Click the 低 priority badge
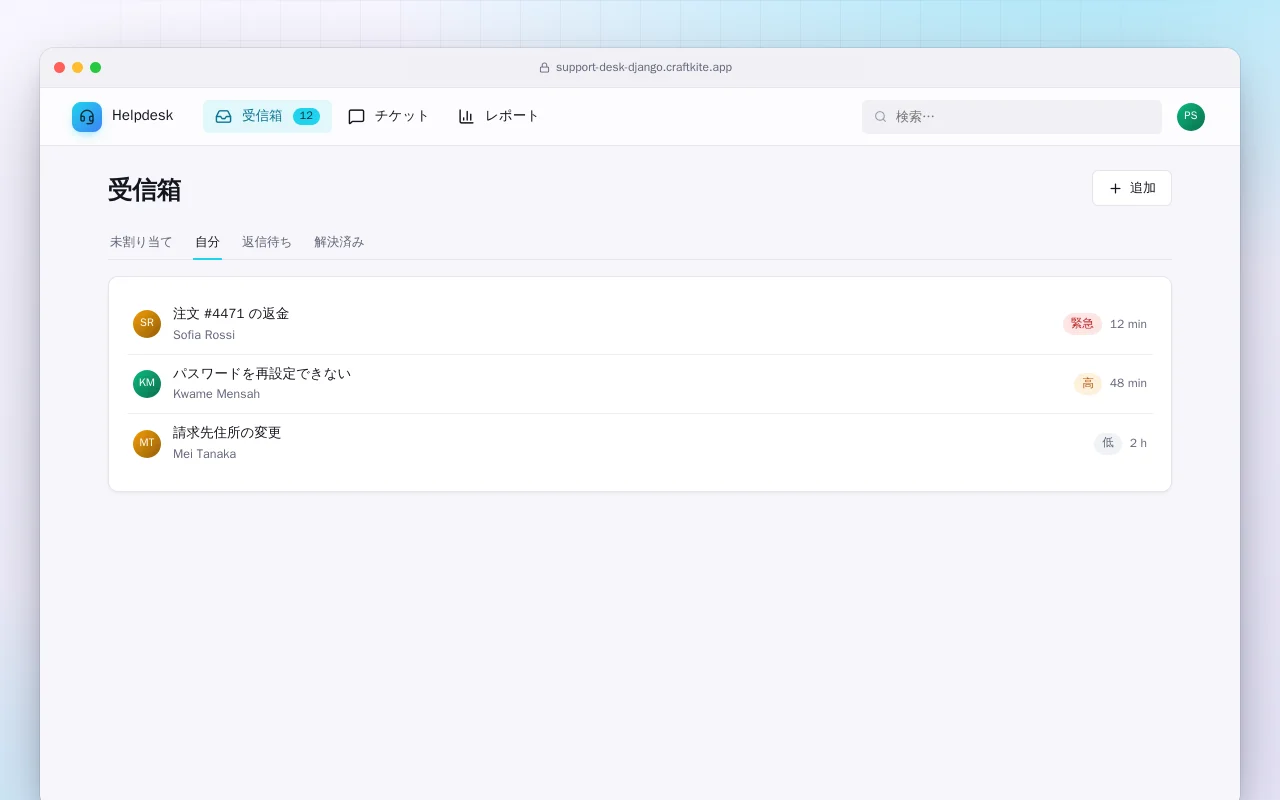 [1108, 443]
